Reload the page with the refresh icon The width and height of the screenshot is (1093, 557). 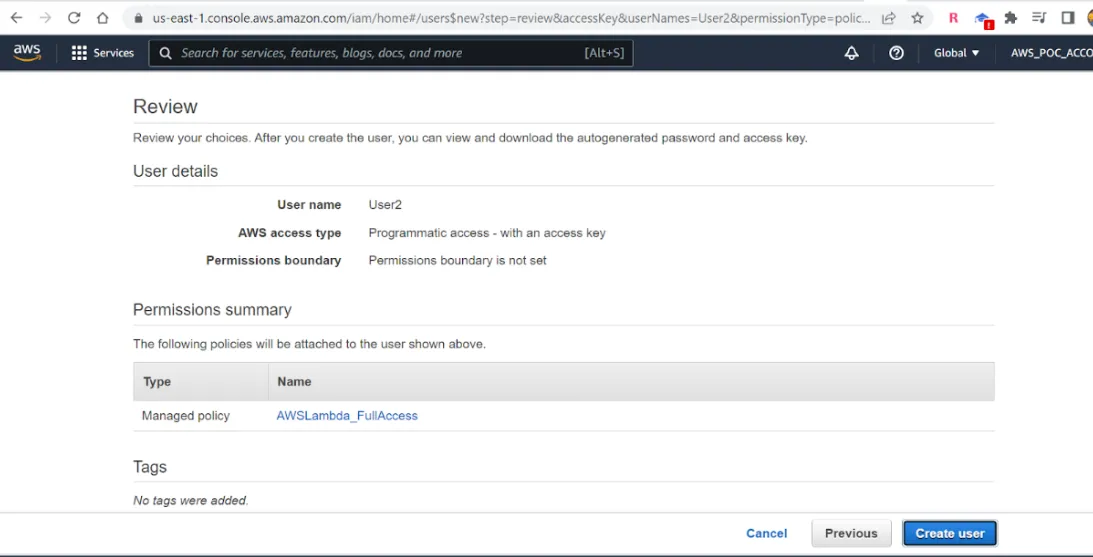pos(74,18)
